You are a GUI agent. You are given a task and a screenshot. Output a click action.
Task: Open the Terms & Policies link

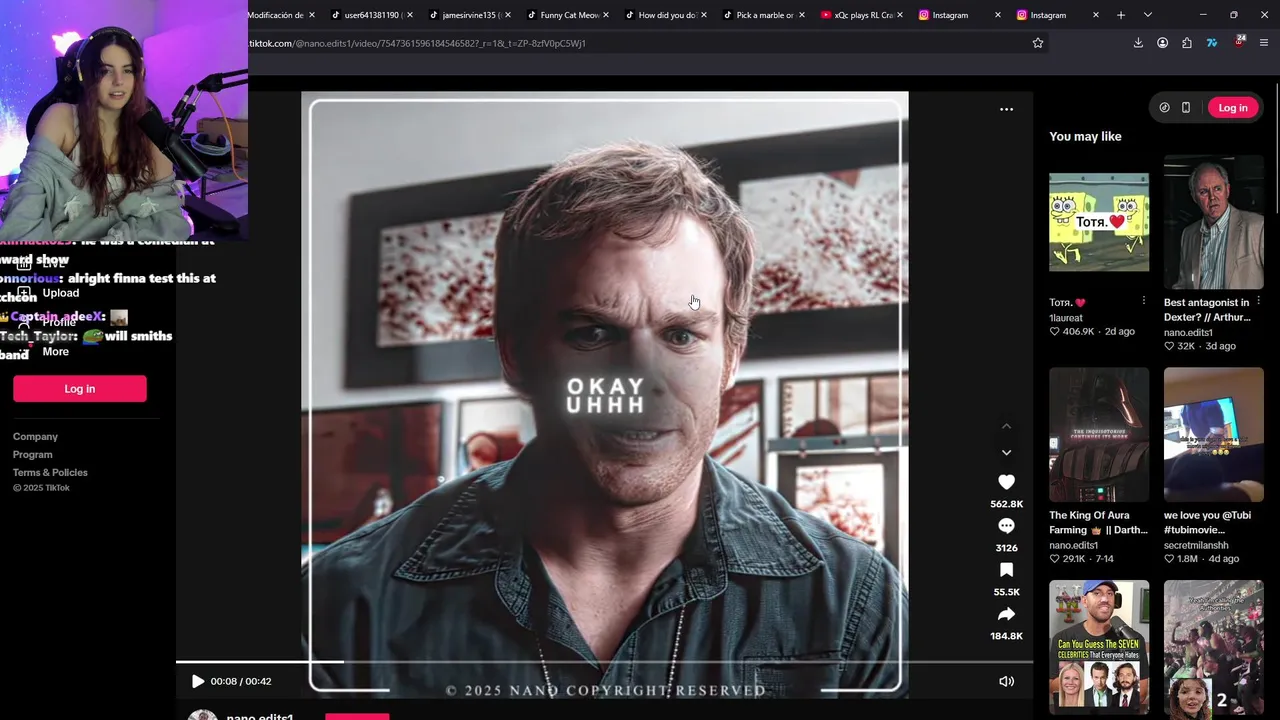coord(50,473)
